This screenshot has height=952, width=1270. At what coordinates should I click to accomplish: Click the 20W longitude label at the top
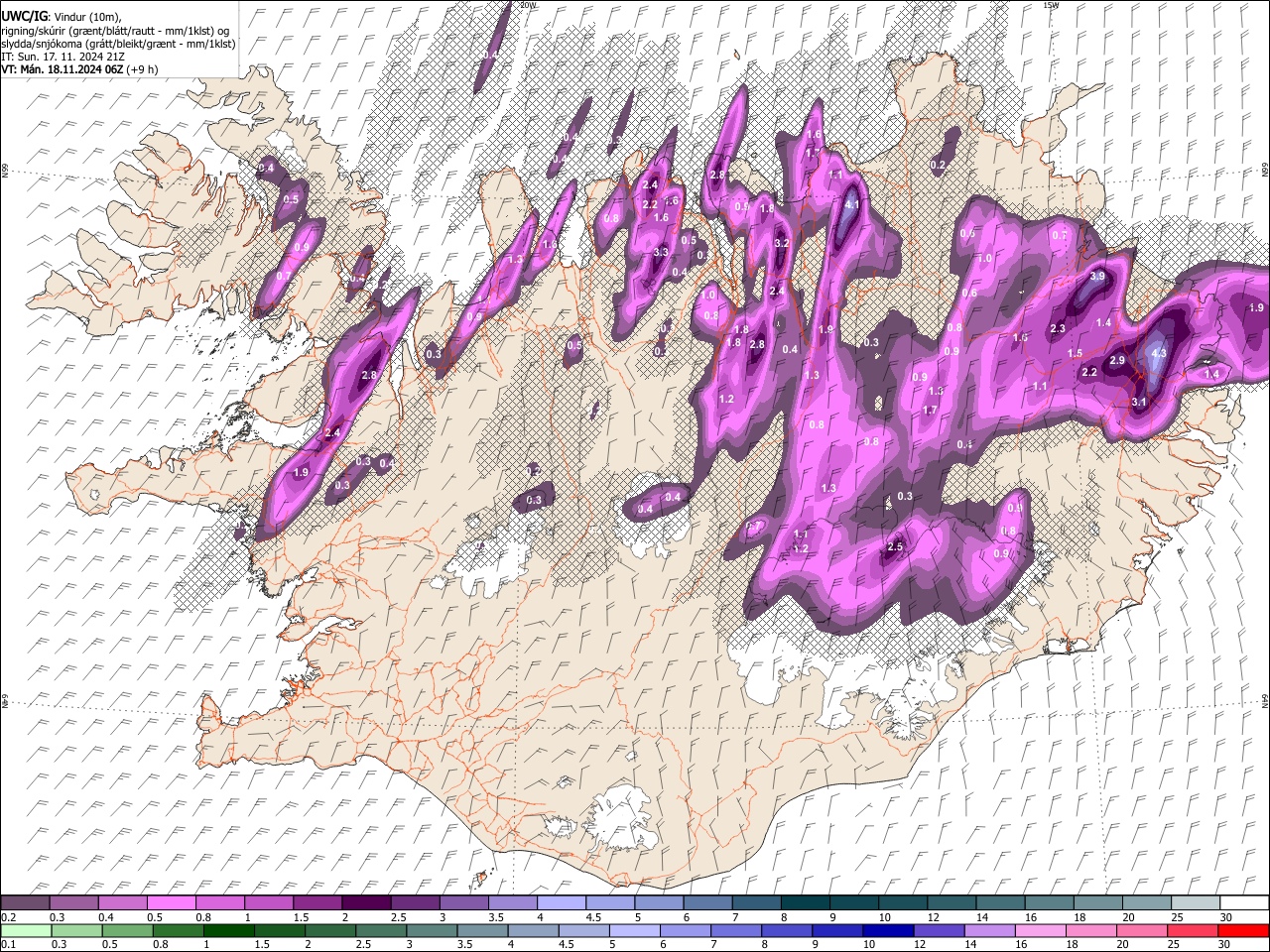point(529,5)
